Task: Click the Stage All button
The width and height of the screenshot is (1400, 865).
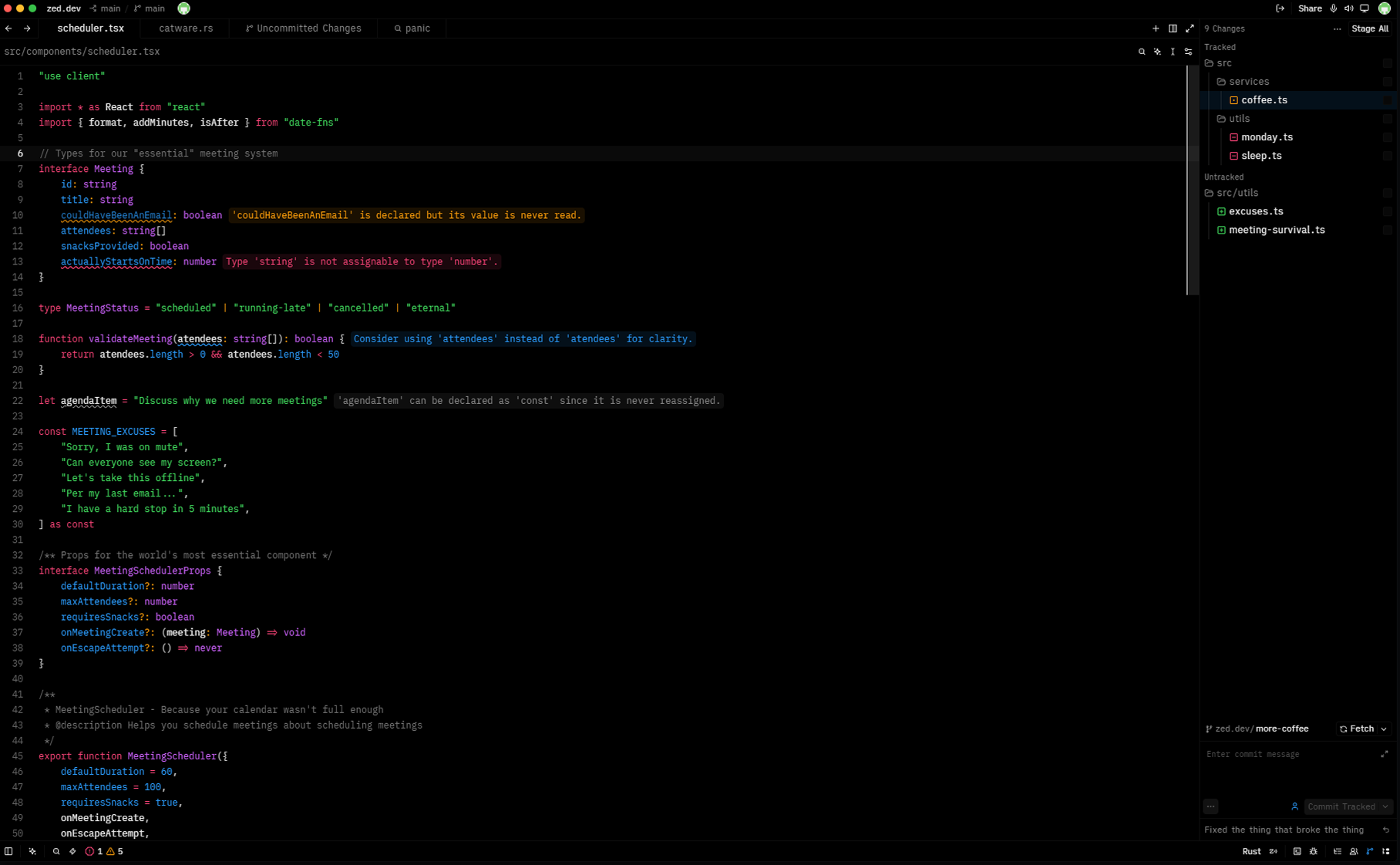Action: point(1370,29)
